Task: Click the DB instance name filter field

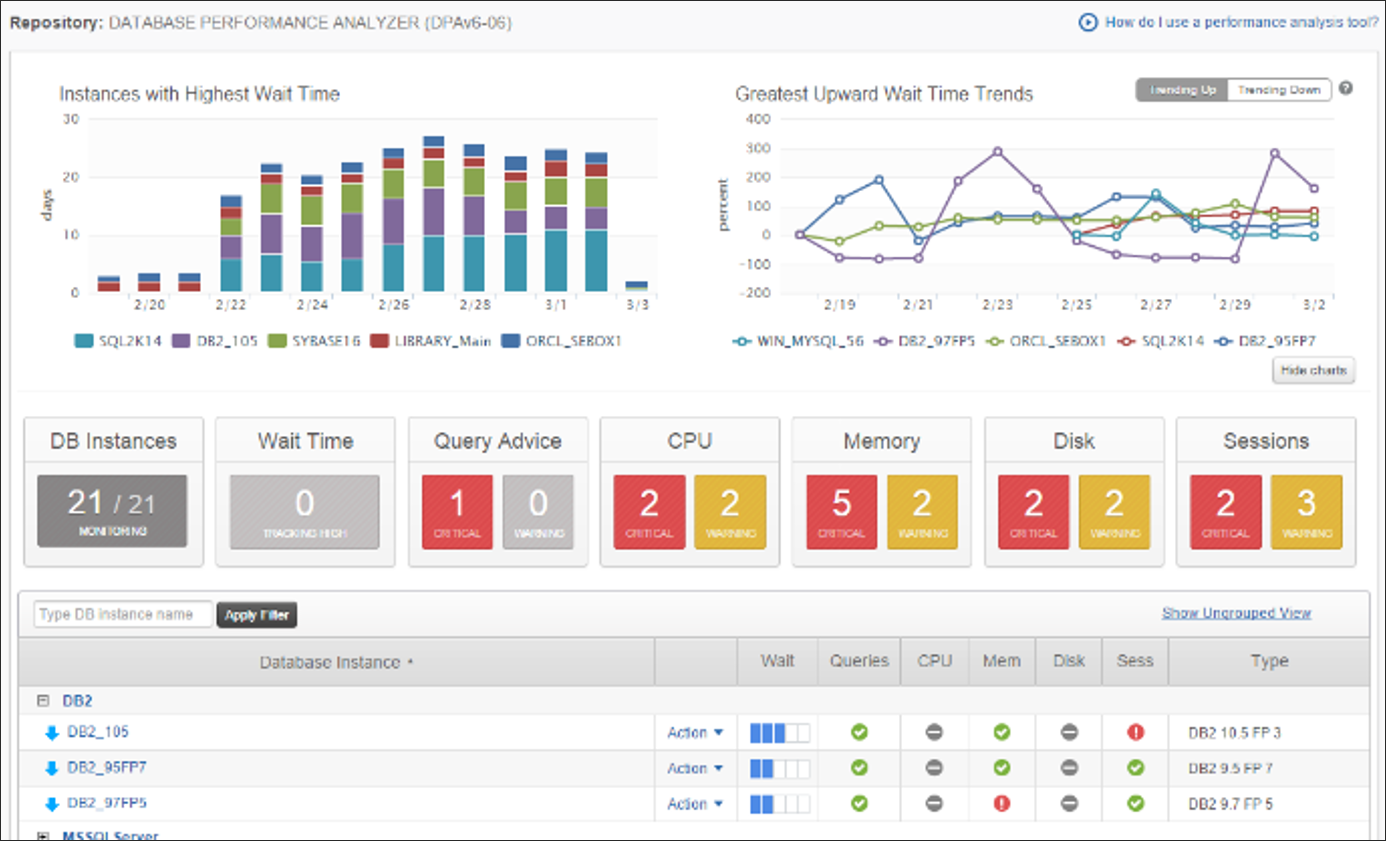Action: tap(123, 614)
